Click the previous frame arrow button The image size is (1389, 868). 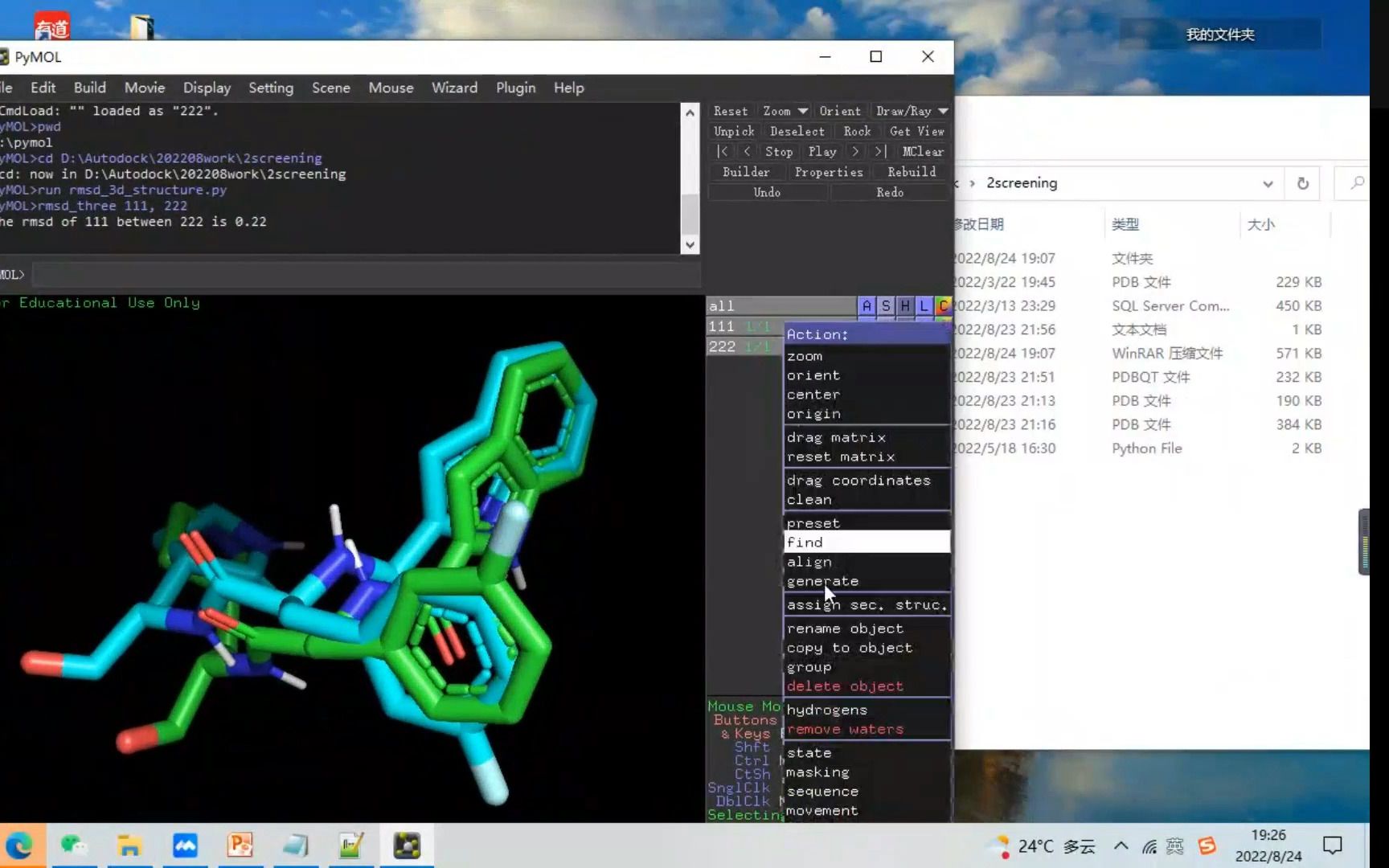[747, 151]
